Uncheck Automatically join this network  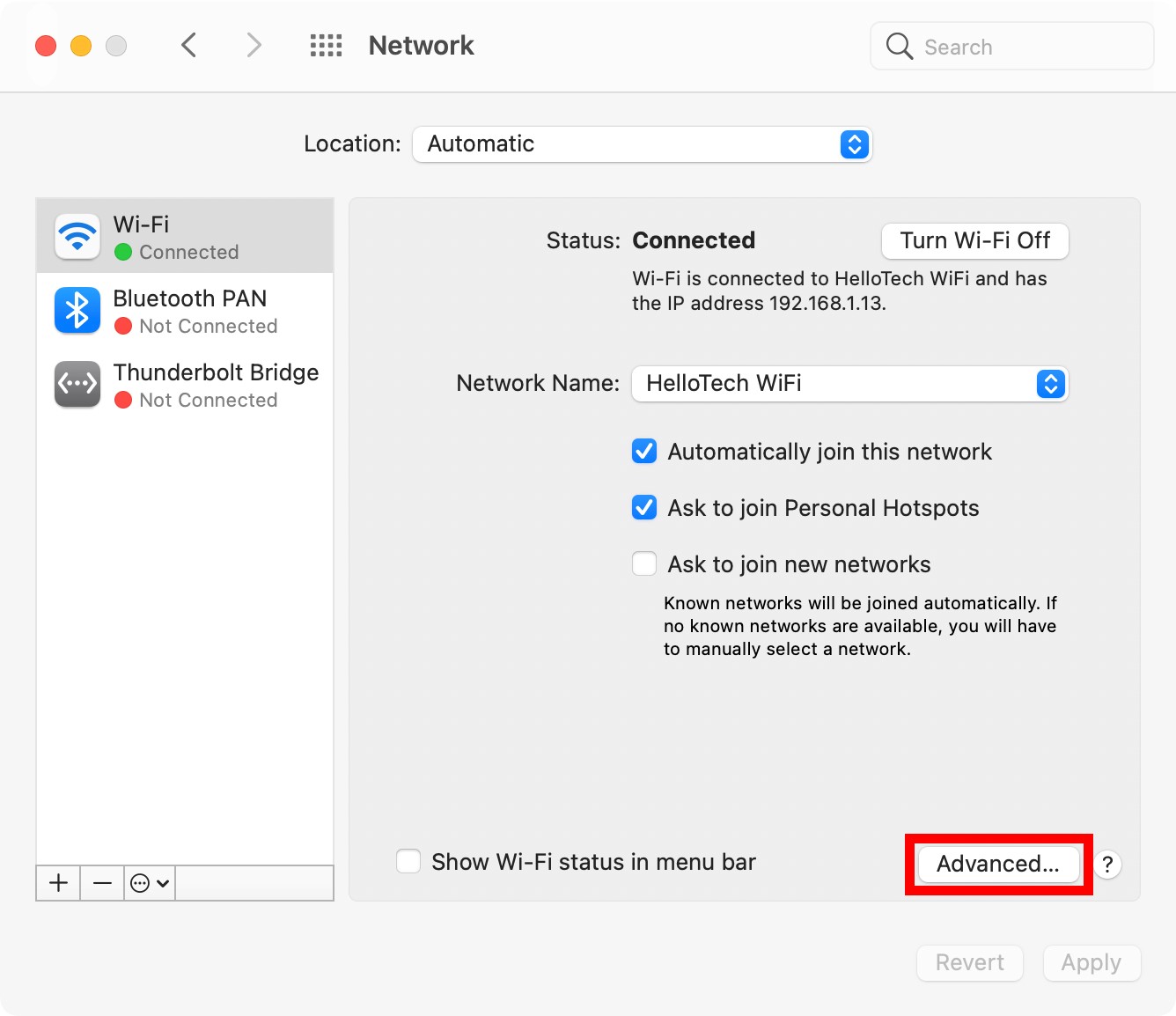(644, 452)
